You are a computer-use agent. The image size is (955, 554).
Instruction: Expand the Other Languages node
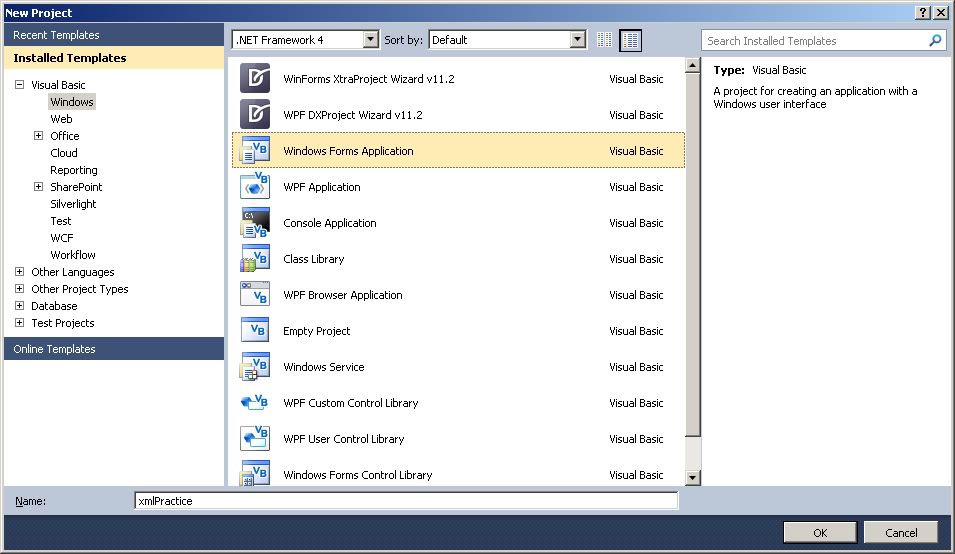(x=19, y=272)
